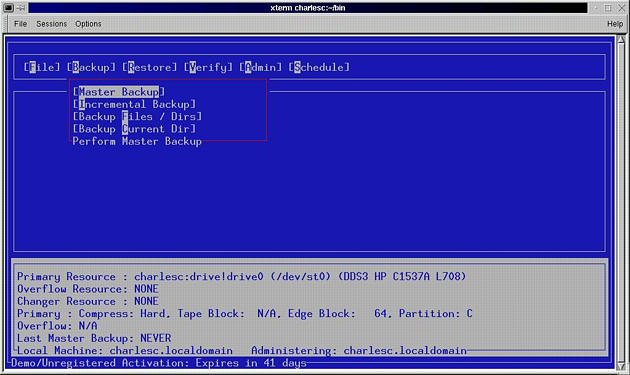Screen dimensions: 630x375
Task: Open the Options menu
Action: click(88, 24)
